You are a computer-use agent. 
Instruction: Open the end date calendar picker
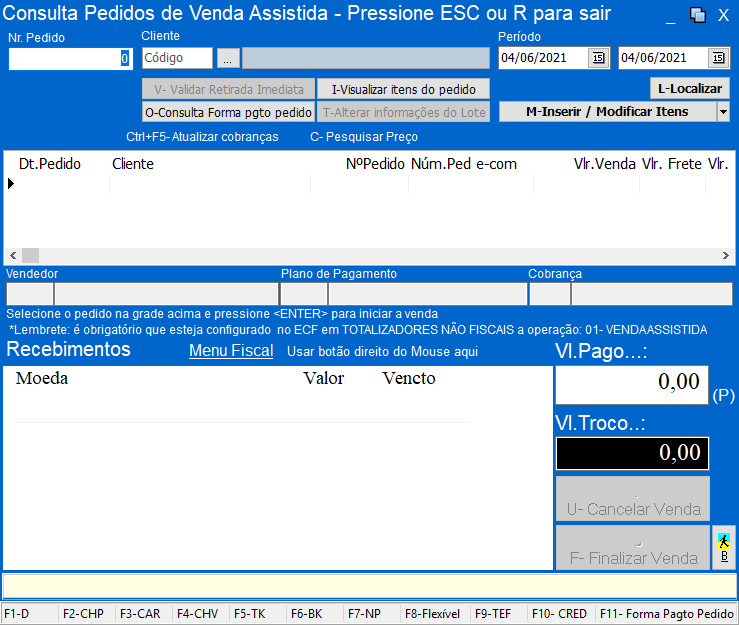pos(717,58)
